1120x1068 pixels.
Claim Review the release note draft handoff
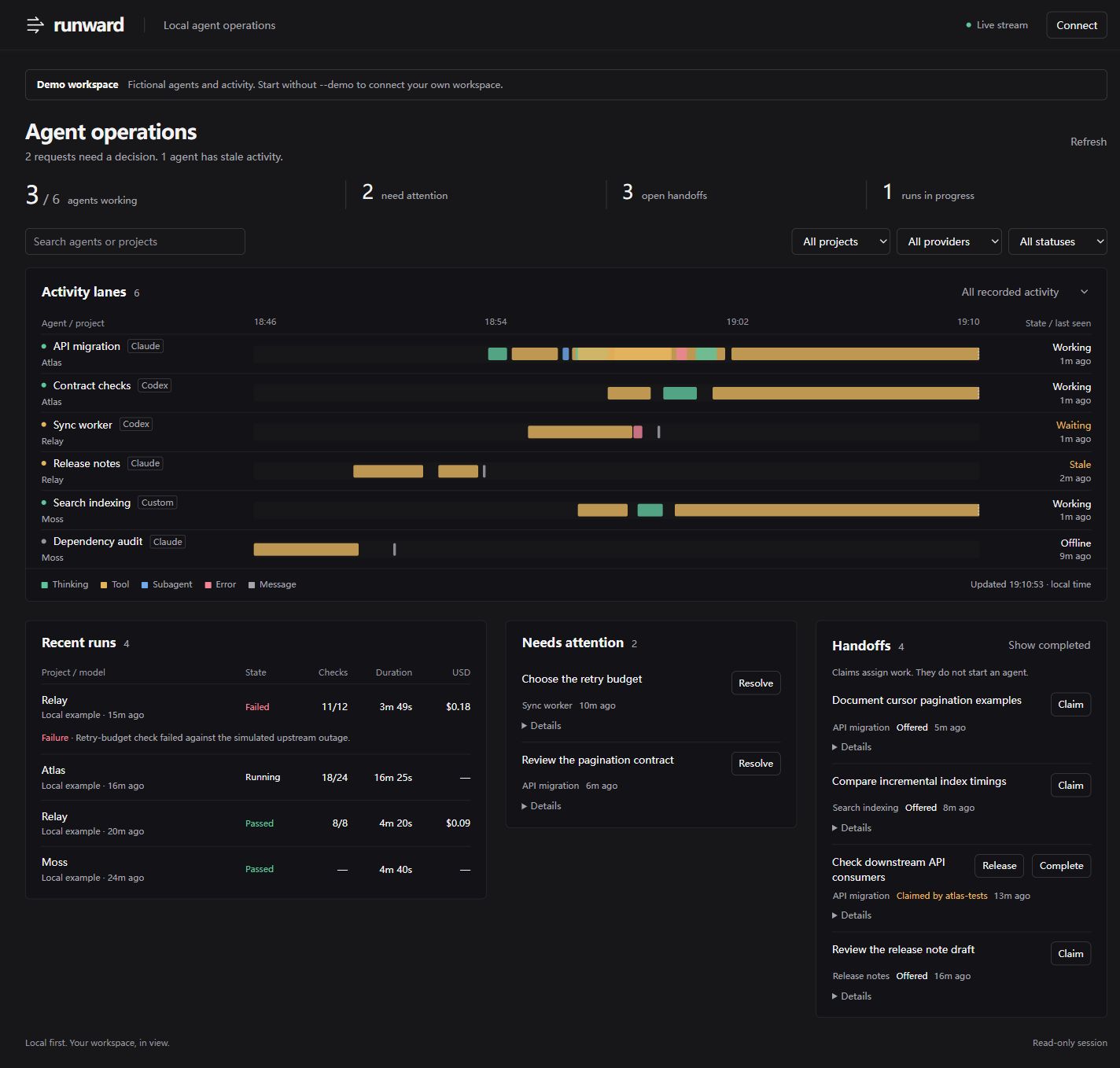(1070, 954)
